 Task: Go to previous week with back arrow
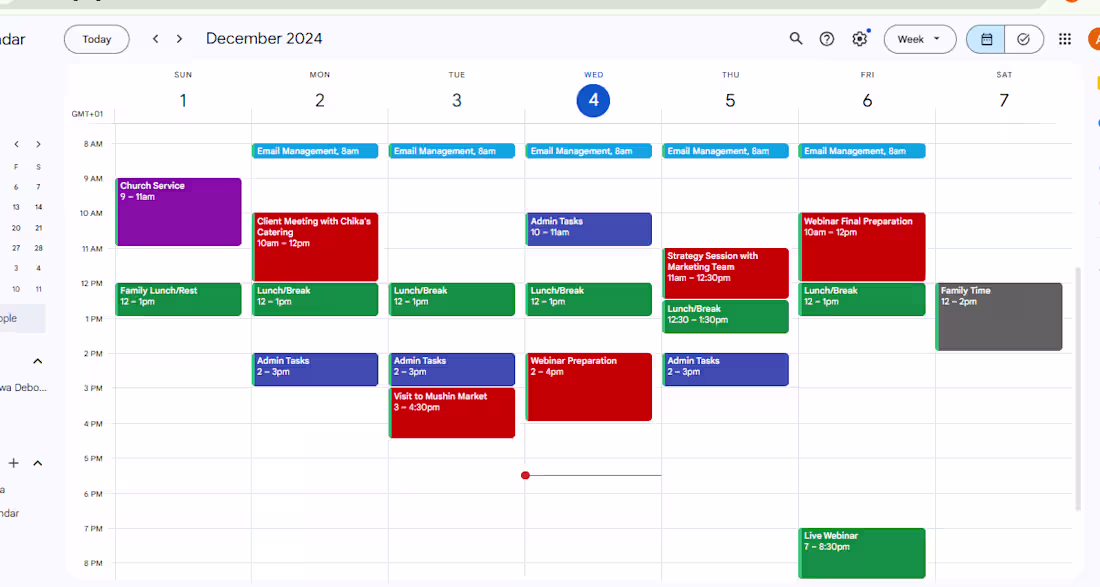tap(155, 38)
